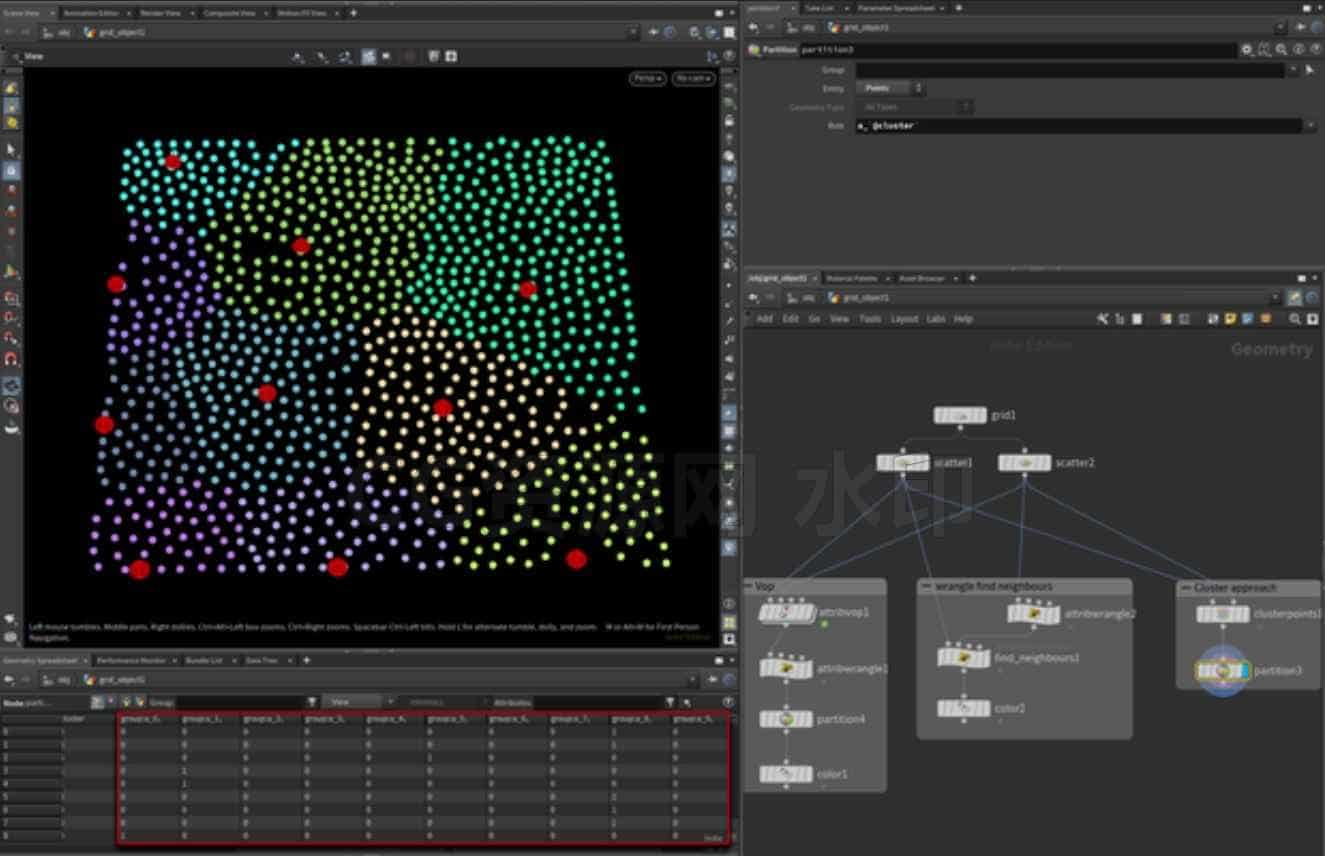Collapse the Vop network box
Image resolution: width=1325 pixels, height=856 pixels.
tap(750, 586)
